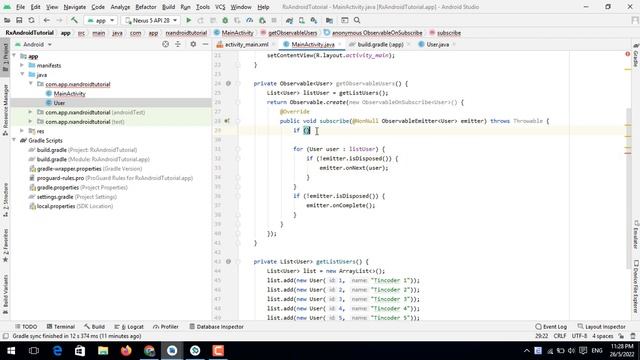Open the Project Structure folder icon
This screenshot has height=360, width=640.
click(329, 20)
